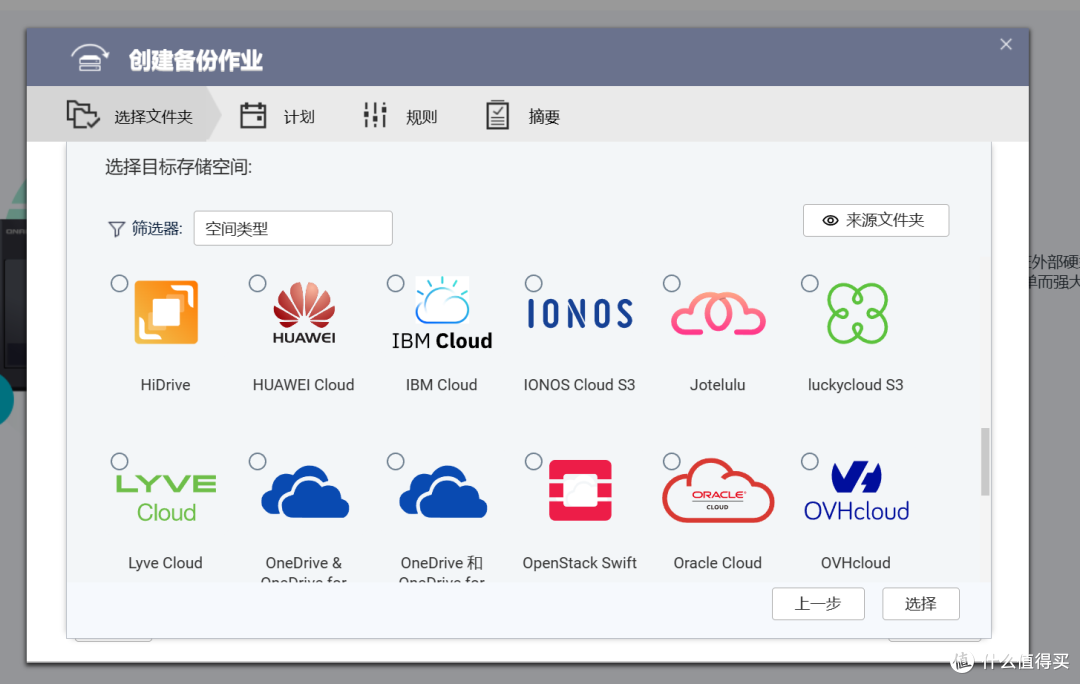
Task: Select the HiDrive radio button
Action: (119, 283)
